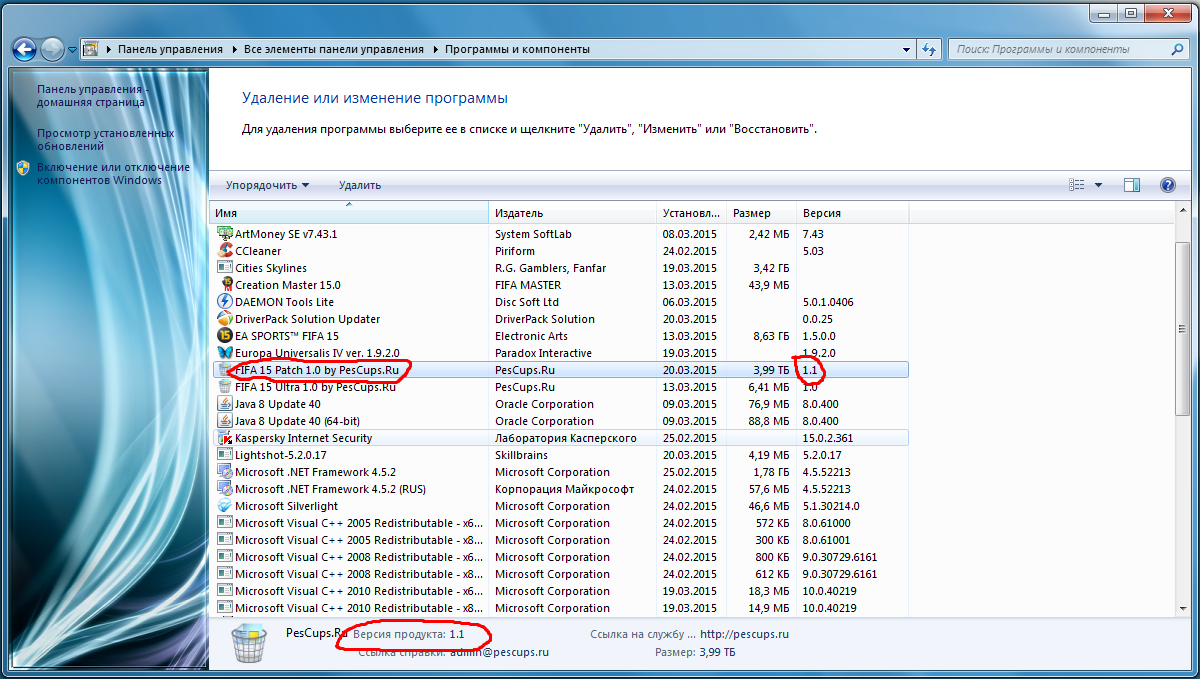Open Просмотр установленных обновлений link

105,140
